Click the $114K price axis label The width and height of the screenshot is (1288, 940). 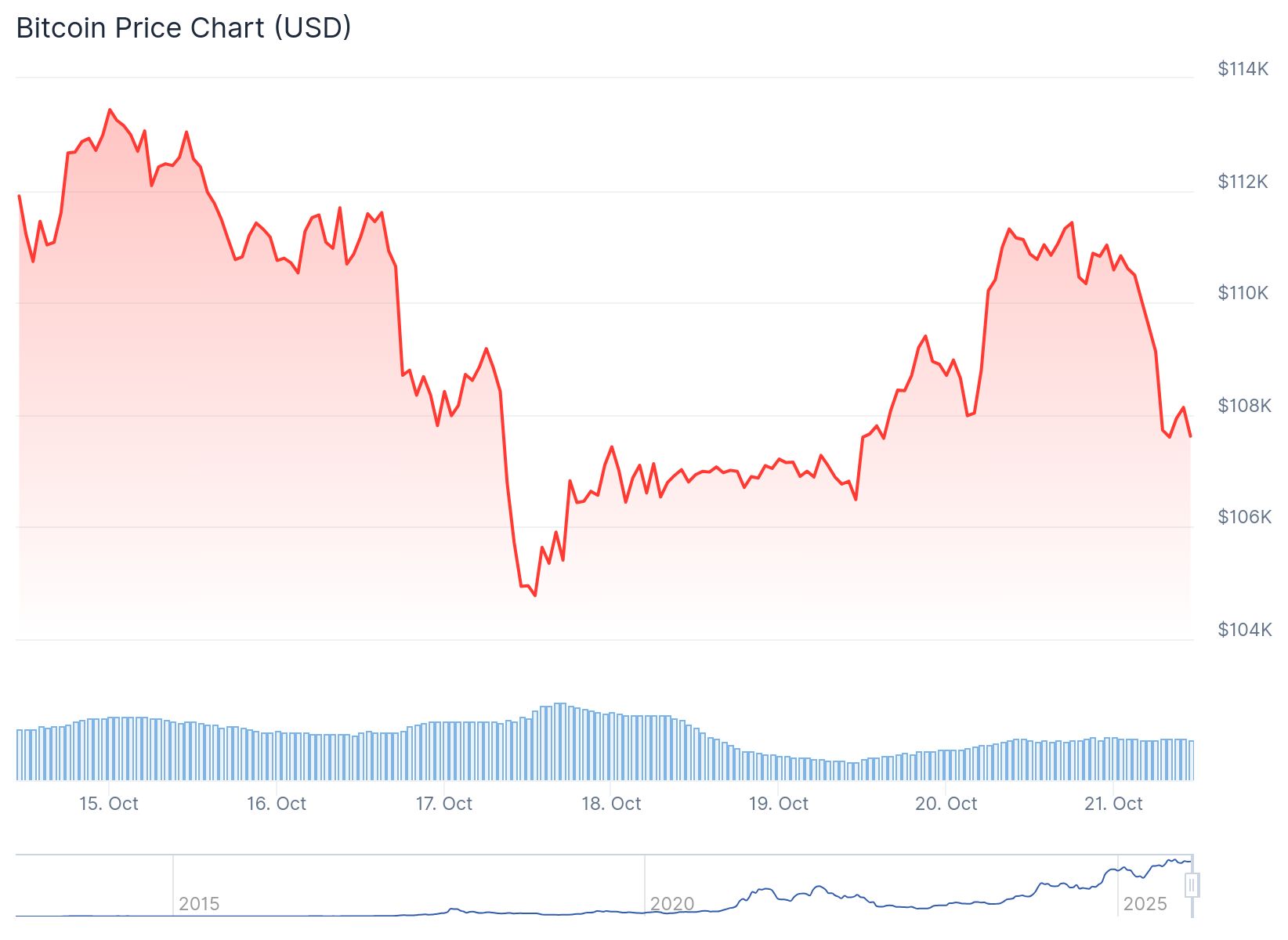pos(1243,69)
